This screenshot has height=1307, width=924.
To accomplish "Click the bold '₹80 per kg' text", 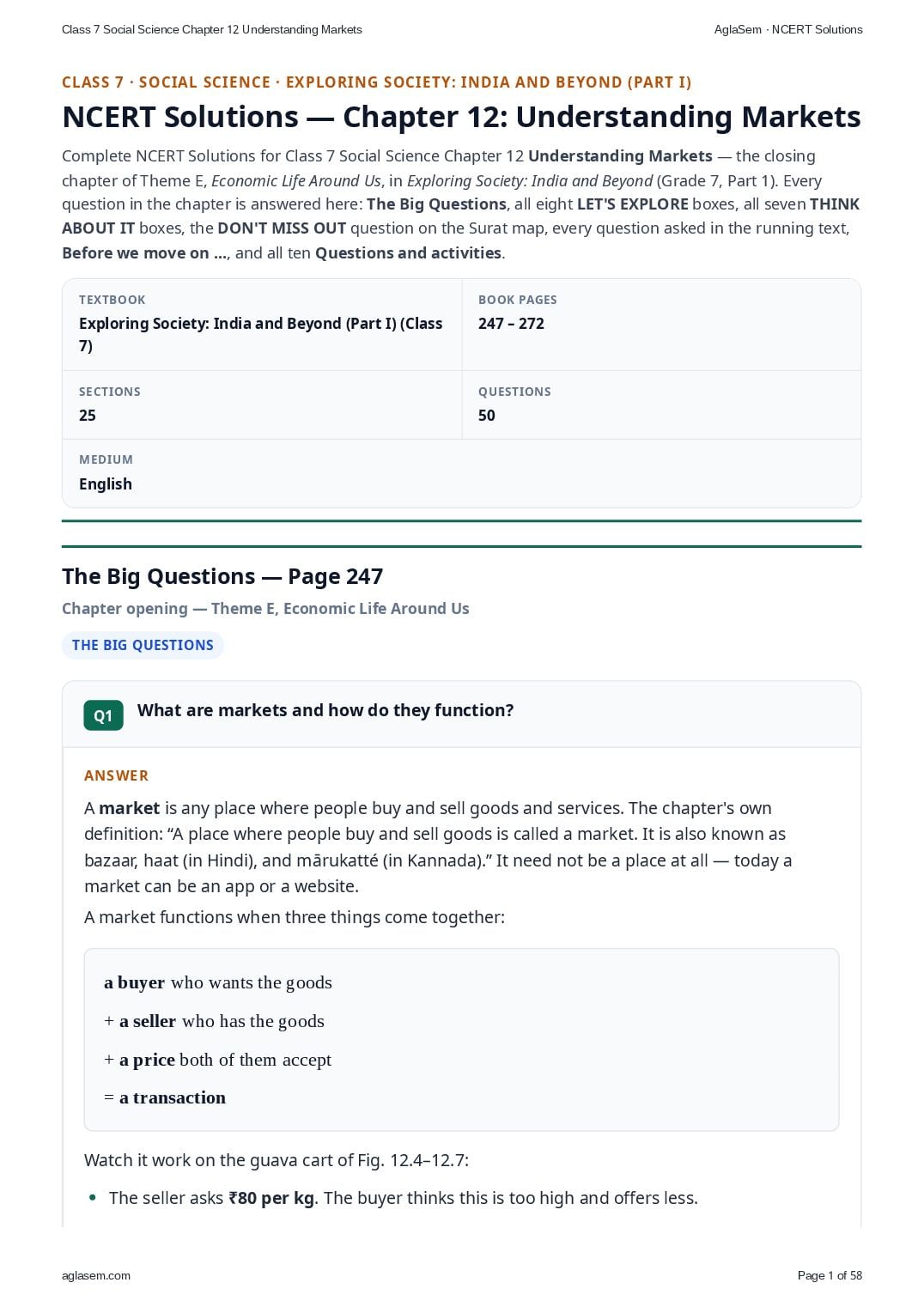I will point(271,1198).
